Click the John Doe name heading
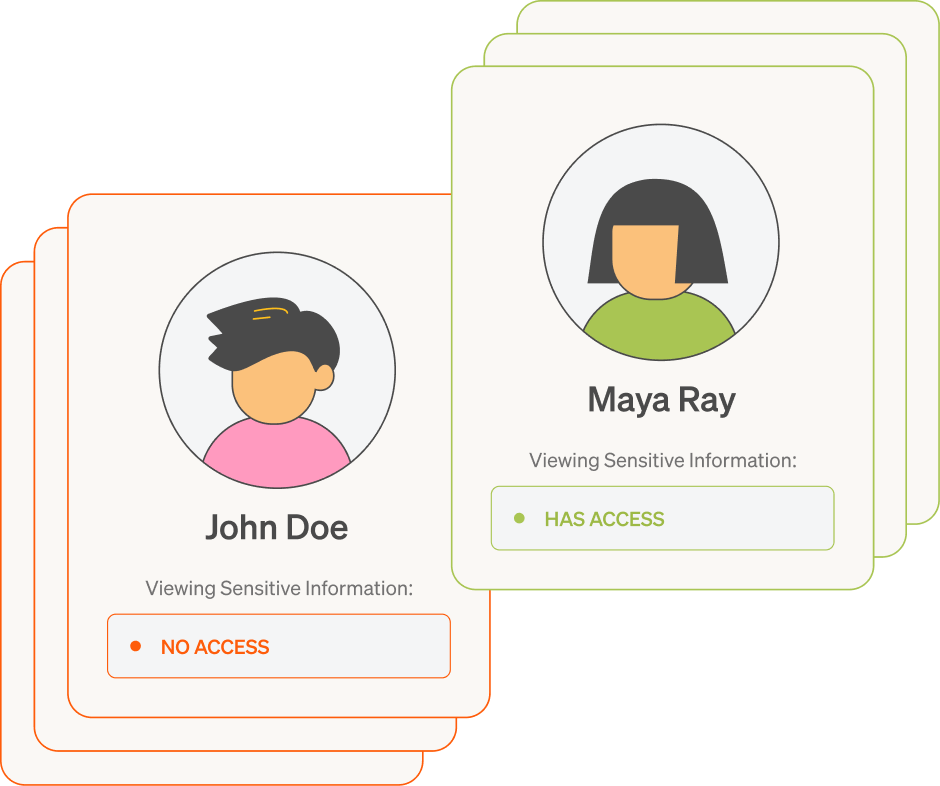940x786 pixels. [x=276, y=528]
